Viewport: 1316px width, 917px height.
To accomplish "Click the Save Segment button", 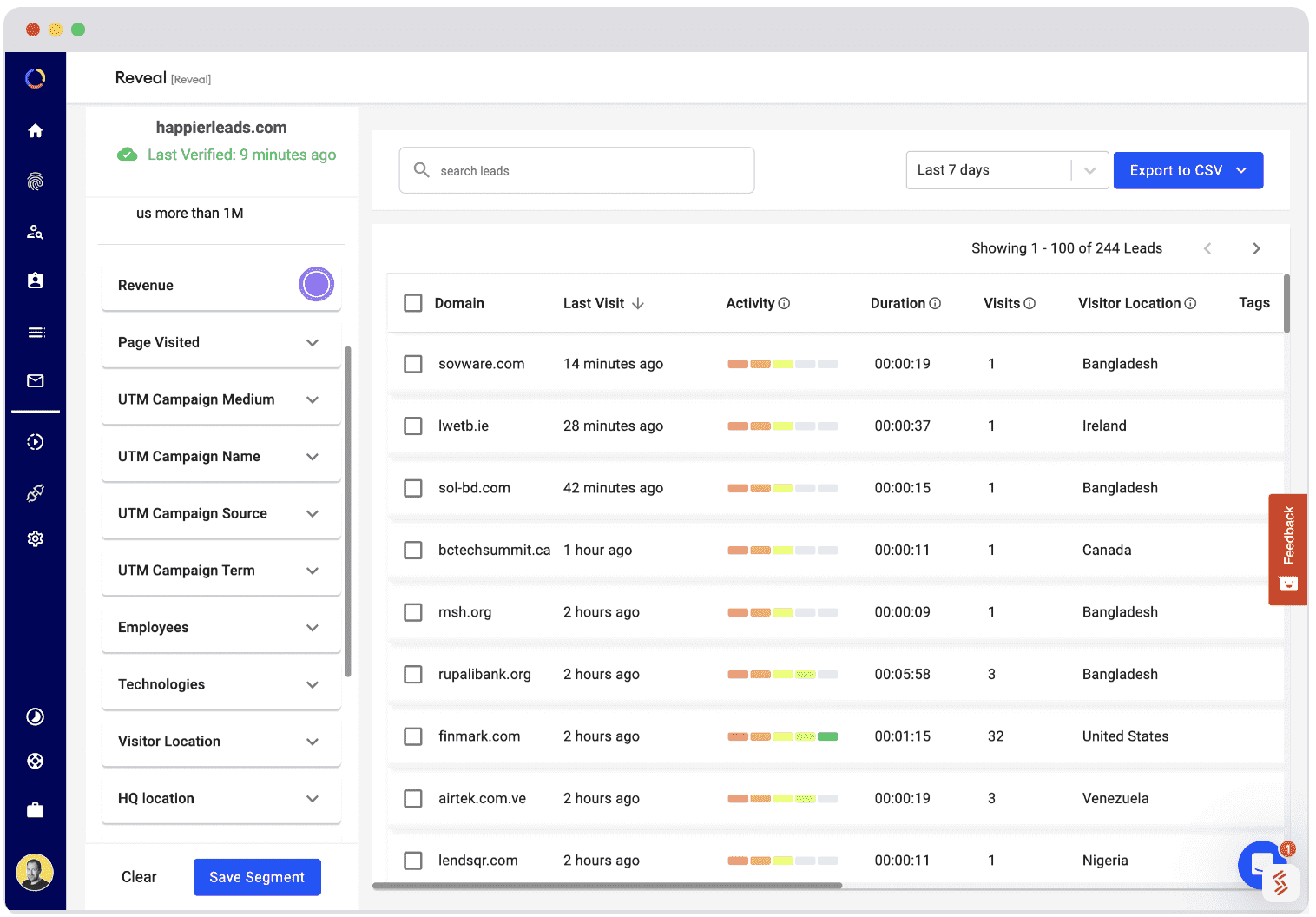I will (x=257, y=877).
